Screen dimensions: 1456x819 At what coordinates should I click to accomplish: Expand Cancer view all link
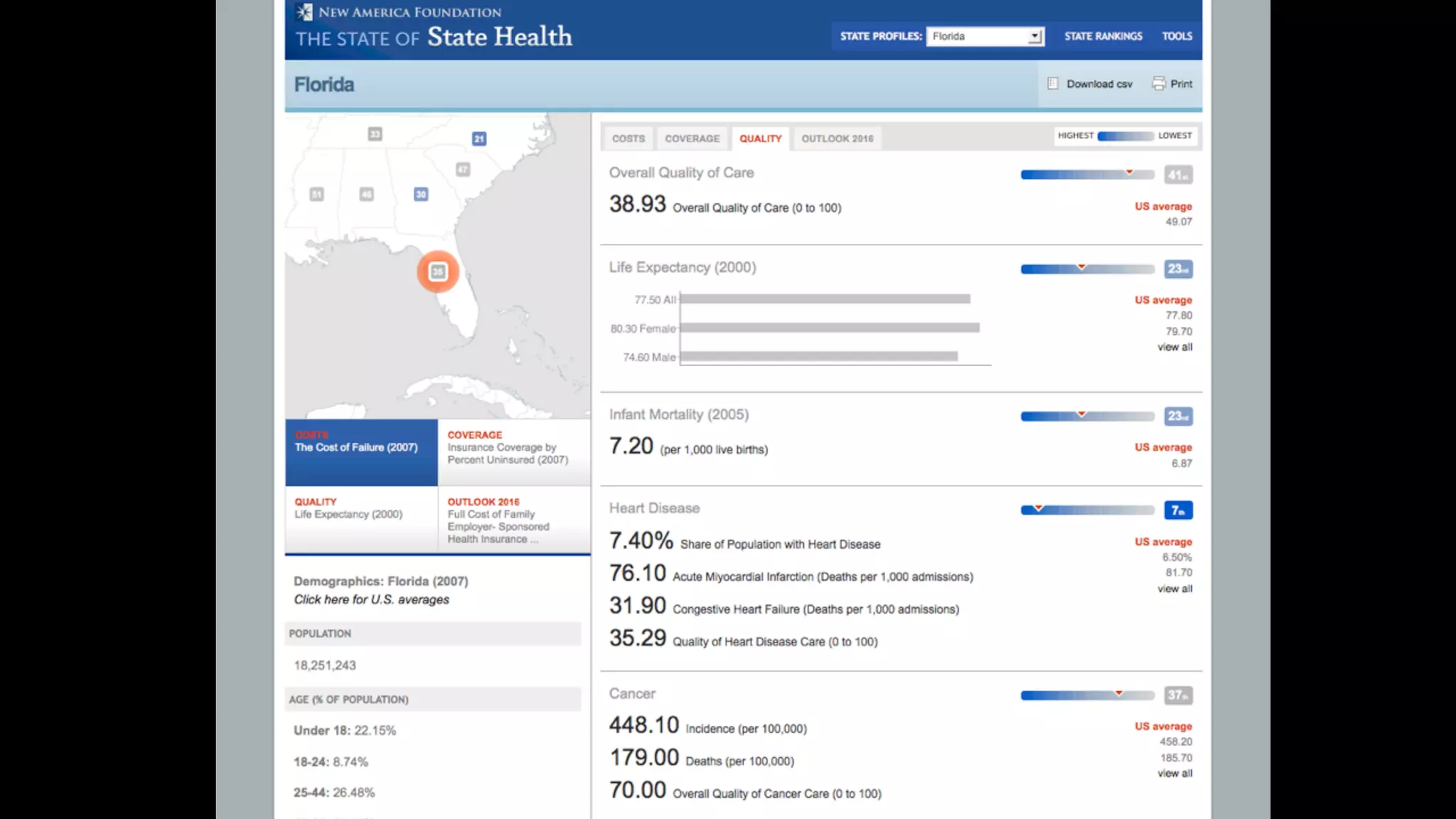(x=1174, y=773)
